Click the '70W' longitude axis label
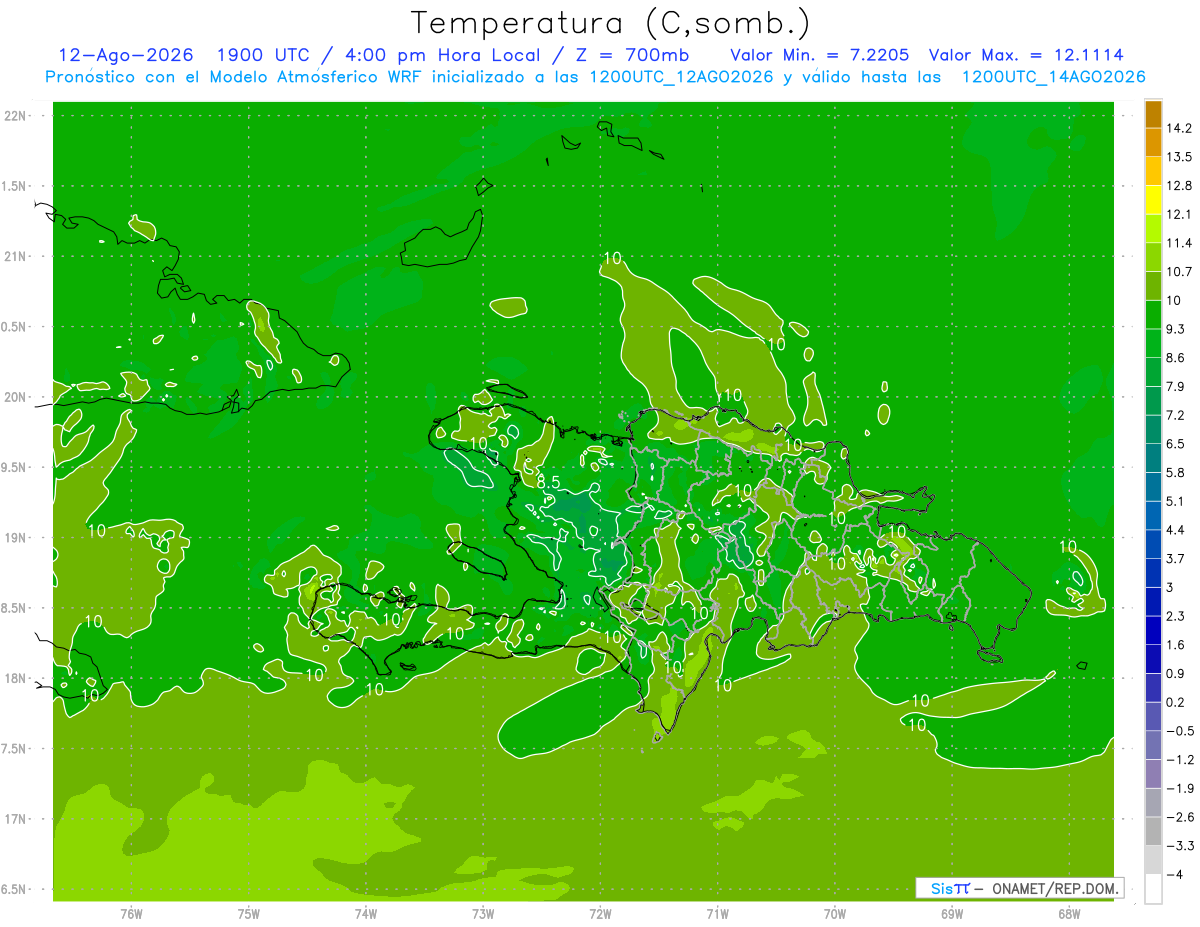The image size is (1200, 927). (x=835, y=914)
